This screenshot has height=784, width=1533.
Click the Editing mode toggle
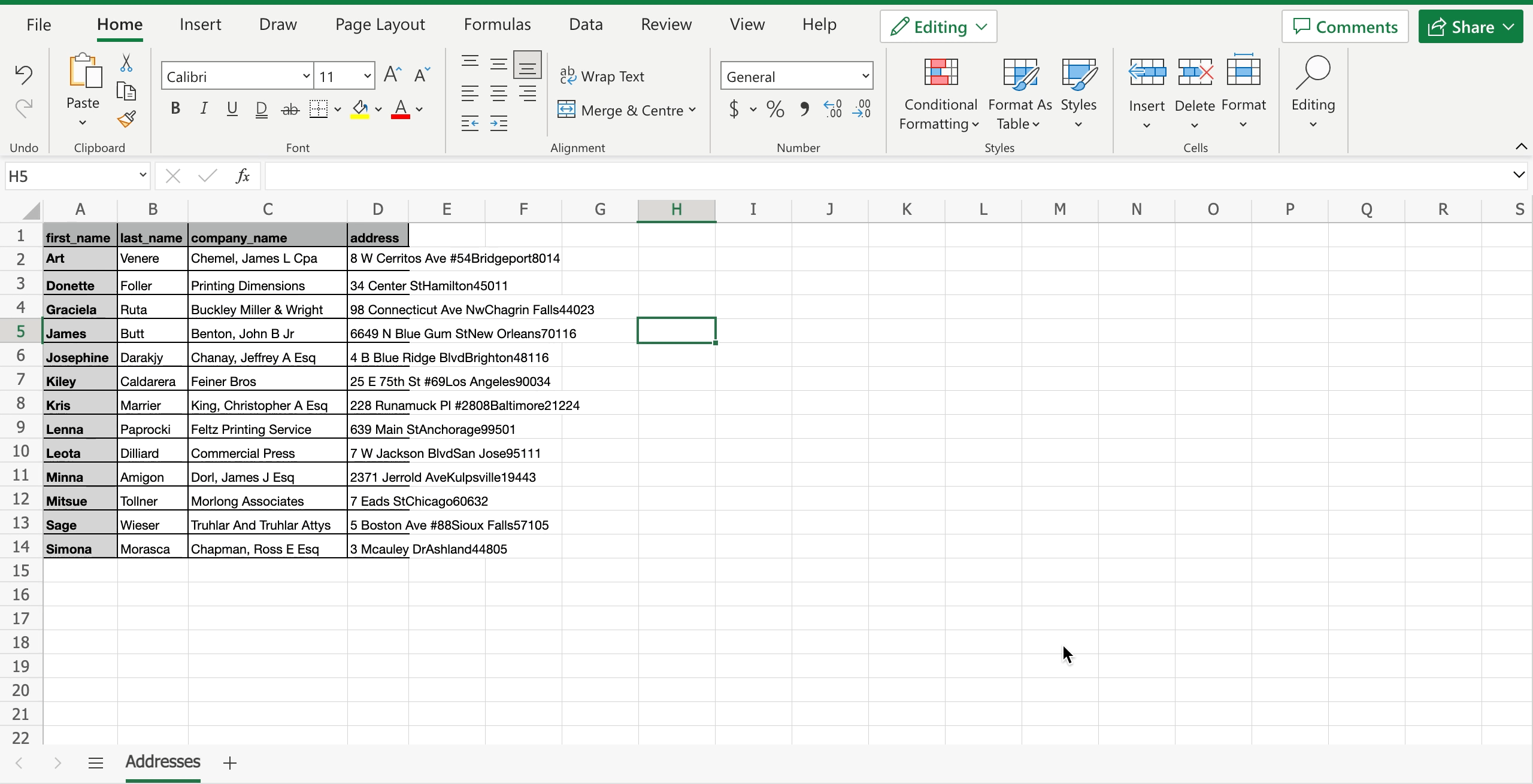(x=935, y=27)
